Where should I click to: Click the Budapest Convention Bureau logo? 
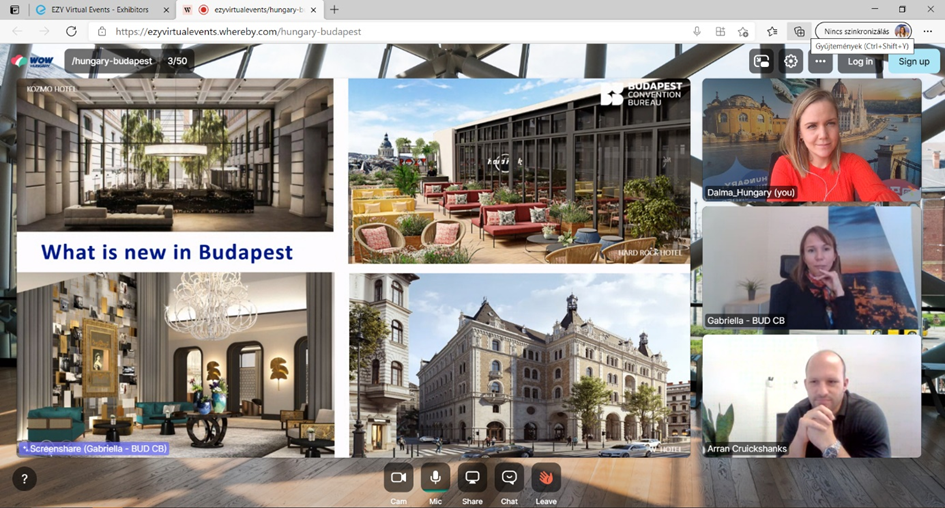(641, 94)
